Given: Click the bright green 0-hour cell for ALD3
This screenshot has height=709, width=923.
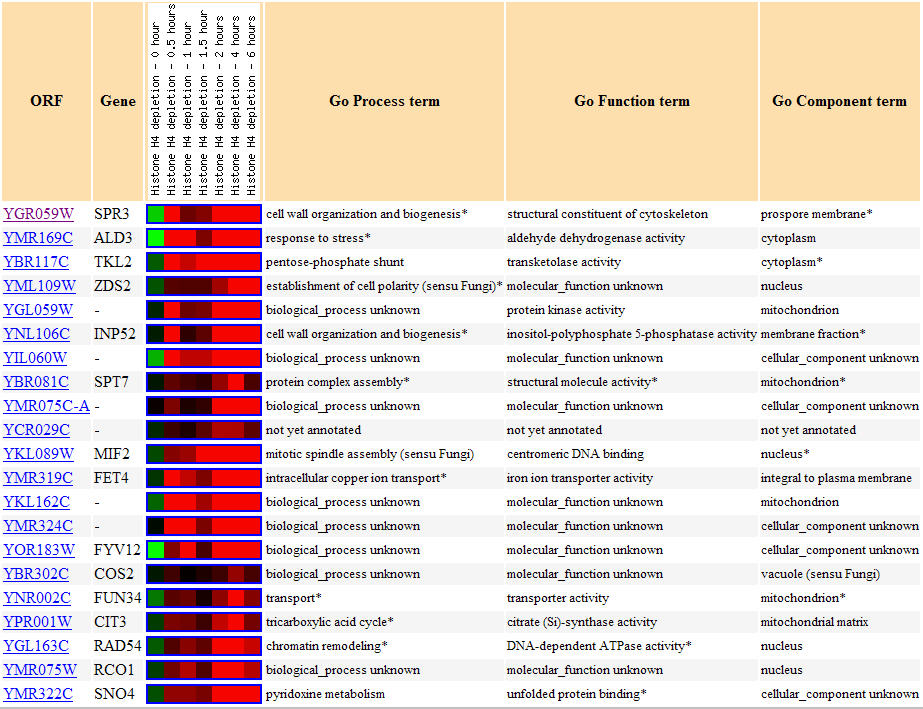Looking at the screenshot, I should pos(155,238).
